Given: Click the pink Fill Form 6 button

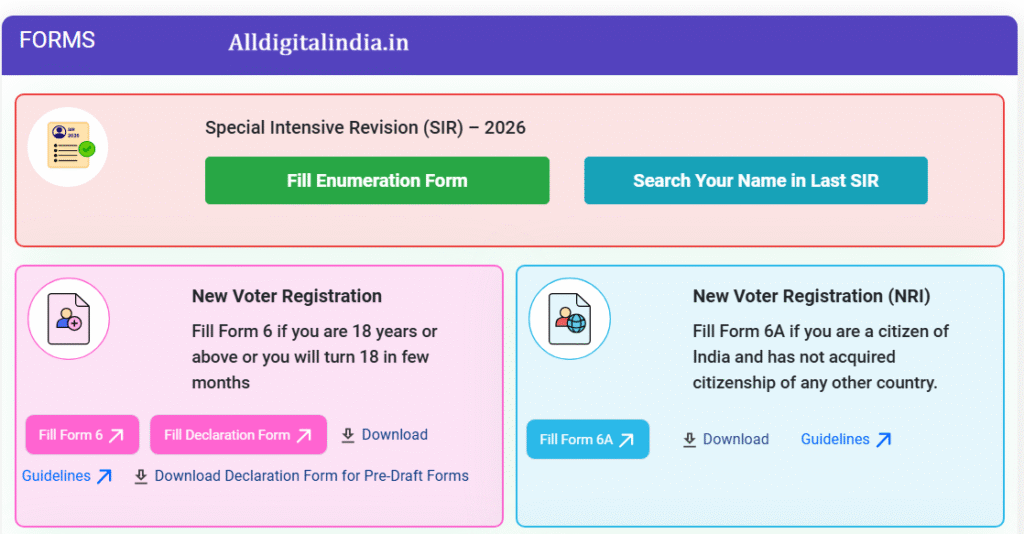Looking at the screenshot, I should (82, 435).
